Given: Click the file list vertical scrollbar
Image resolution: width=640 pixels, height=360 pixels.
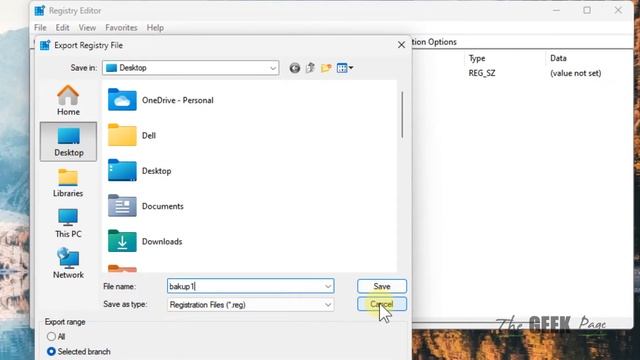Looking at the screenshot, I should tap(402, 115).
